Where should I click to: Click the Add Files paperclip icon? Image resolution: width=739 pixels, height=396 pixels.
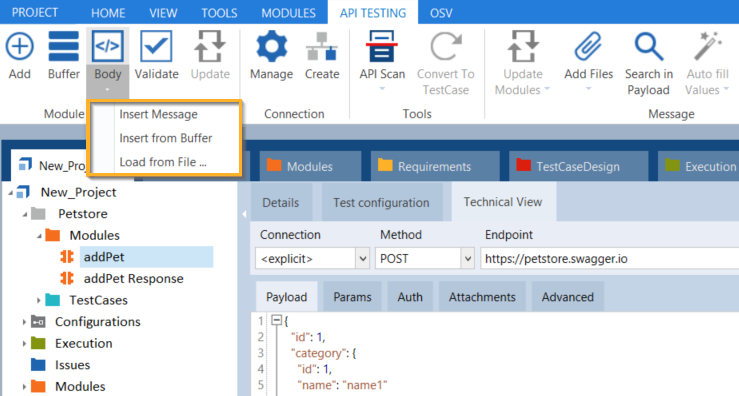pos(588,46)
